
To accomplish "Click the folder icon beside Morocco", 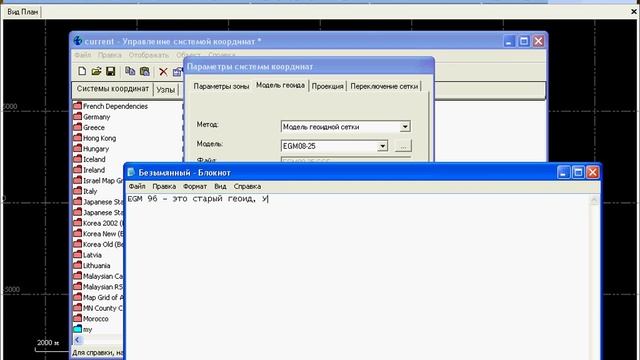I will (78, 318).
